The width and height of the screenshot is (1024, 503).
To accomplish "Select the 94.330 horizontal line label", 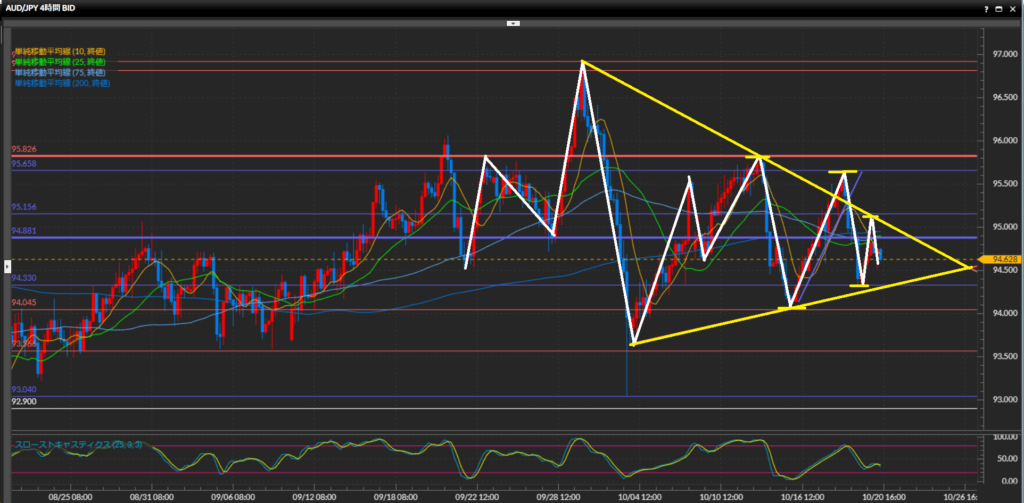I will tap(23, 278).
